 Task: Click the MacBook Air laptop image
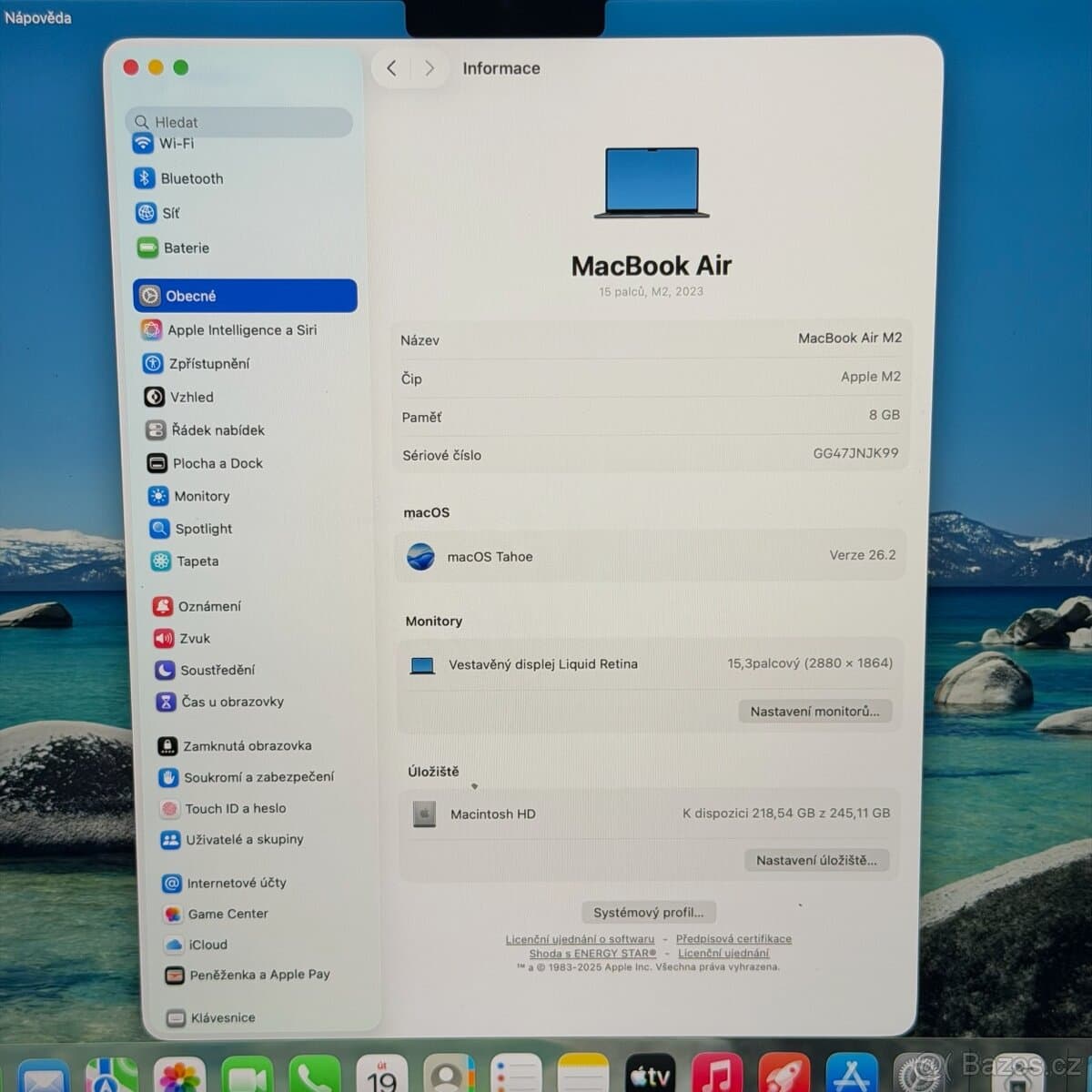click(652, 183)
